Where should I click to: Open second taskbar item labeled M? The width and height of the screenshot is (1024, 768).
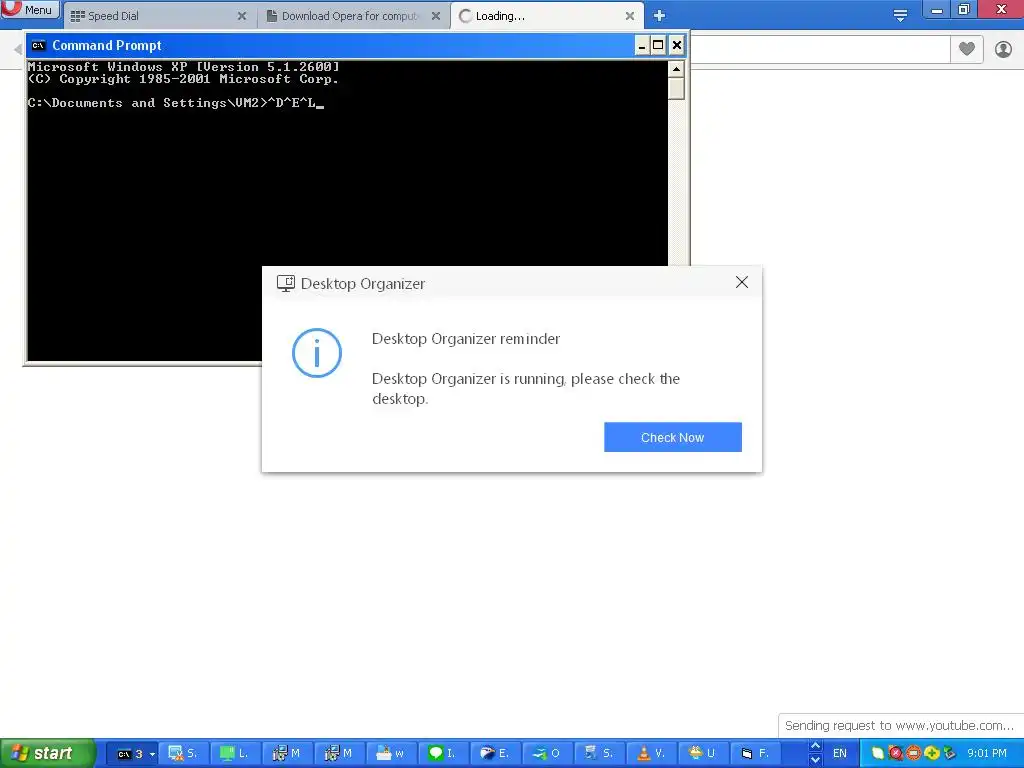click(x=338, y=754)
